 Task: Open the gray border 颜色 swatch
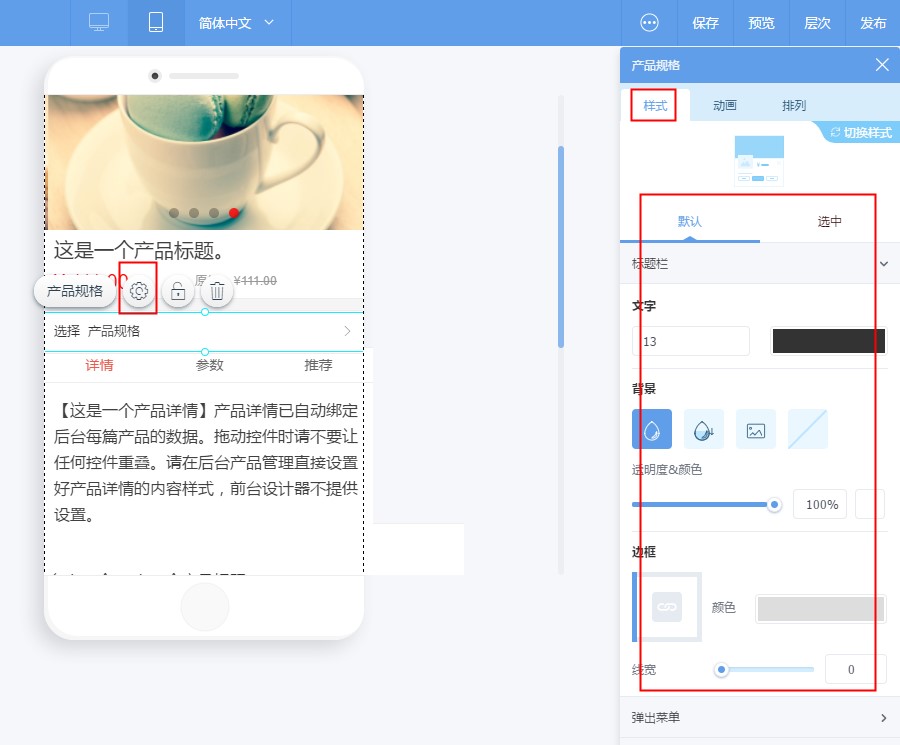point(821,608)
